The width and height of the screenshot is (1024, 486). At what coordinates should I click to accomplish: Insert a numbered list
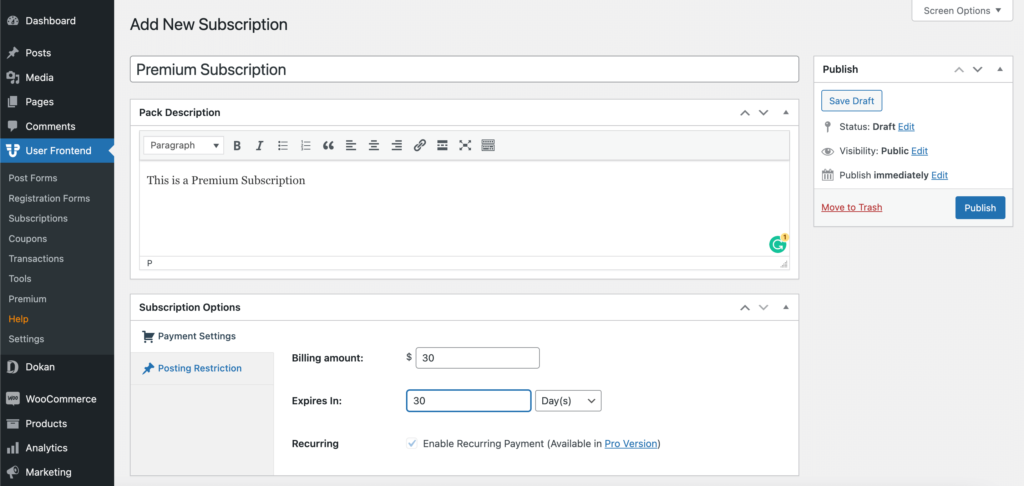coord(305,146)
